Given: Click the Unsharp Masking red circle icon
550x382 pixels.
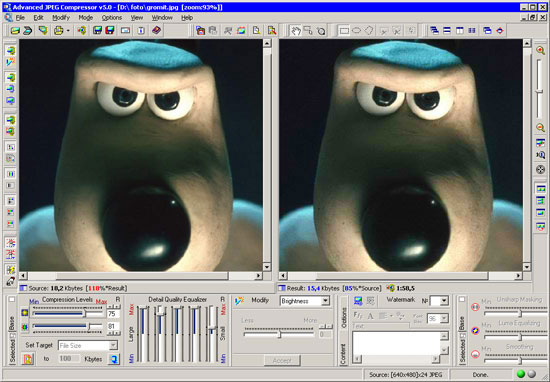Looking at the screenshot, I should [x=475, y=307].
